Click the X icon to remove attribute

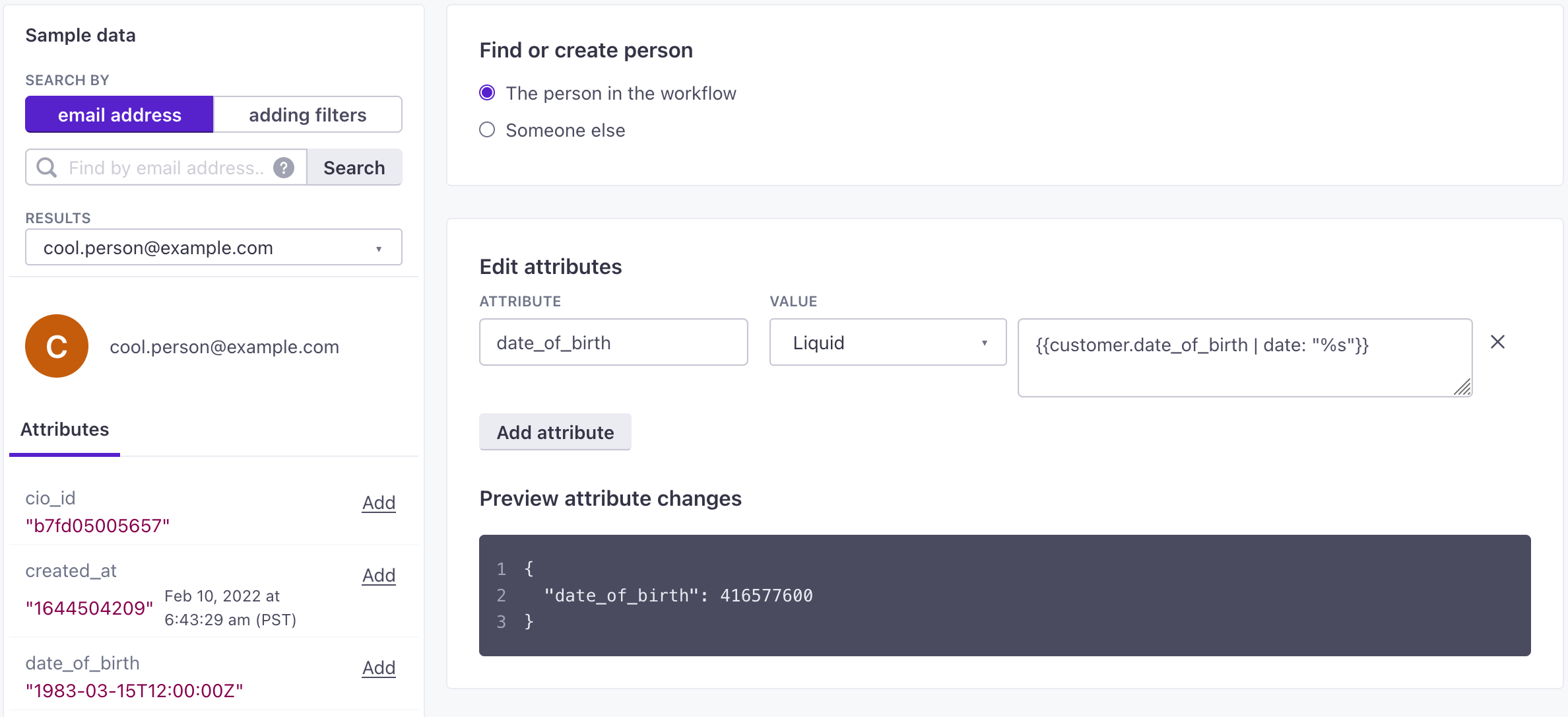(1499, 342)
